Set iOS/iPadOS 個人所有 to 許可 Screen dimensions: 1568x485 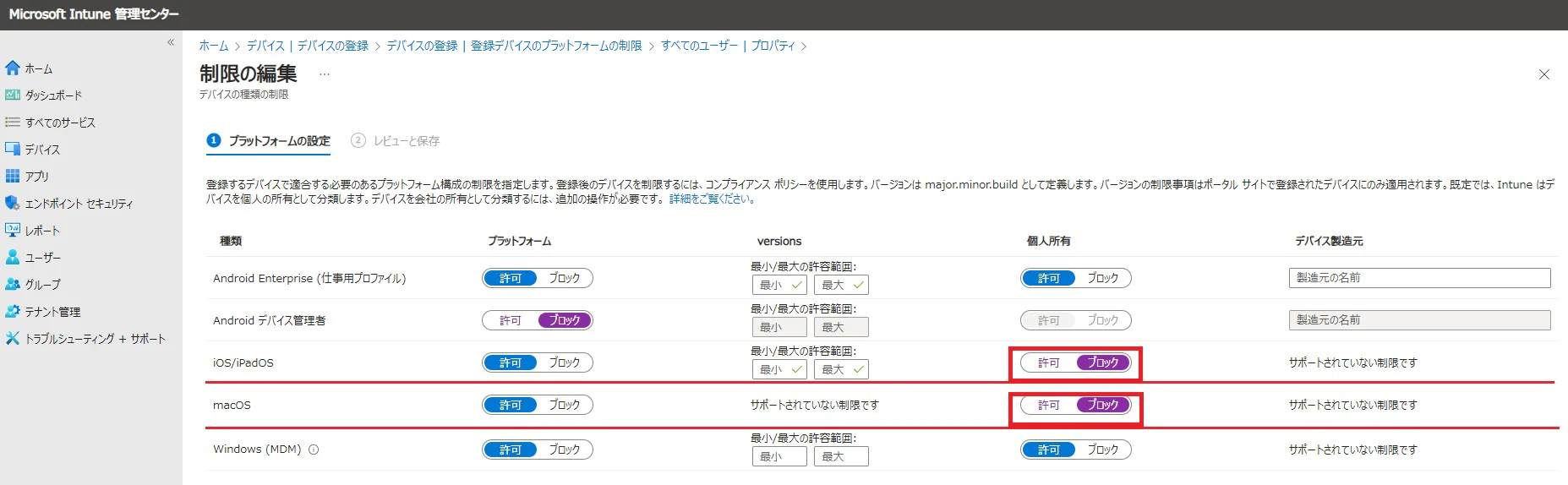click(1049, 362)
